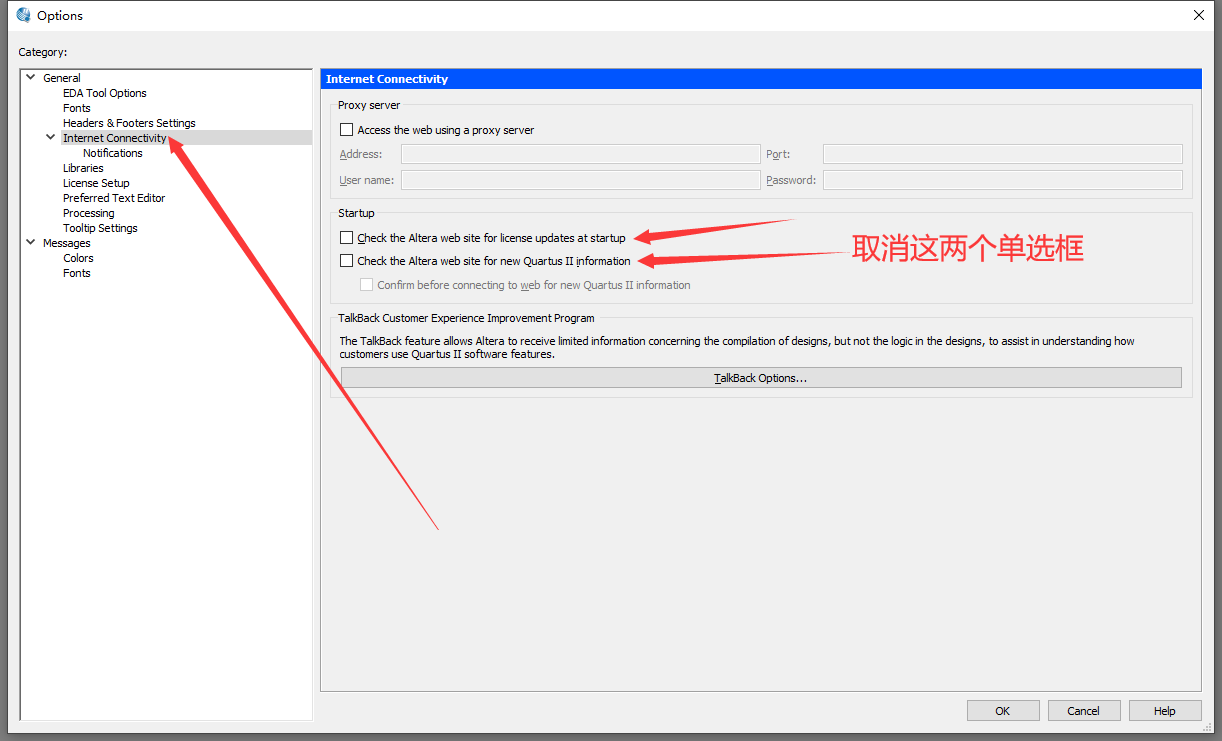Collapse the Messages category tree node
1222x741 pixels.
[31, 242]
